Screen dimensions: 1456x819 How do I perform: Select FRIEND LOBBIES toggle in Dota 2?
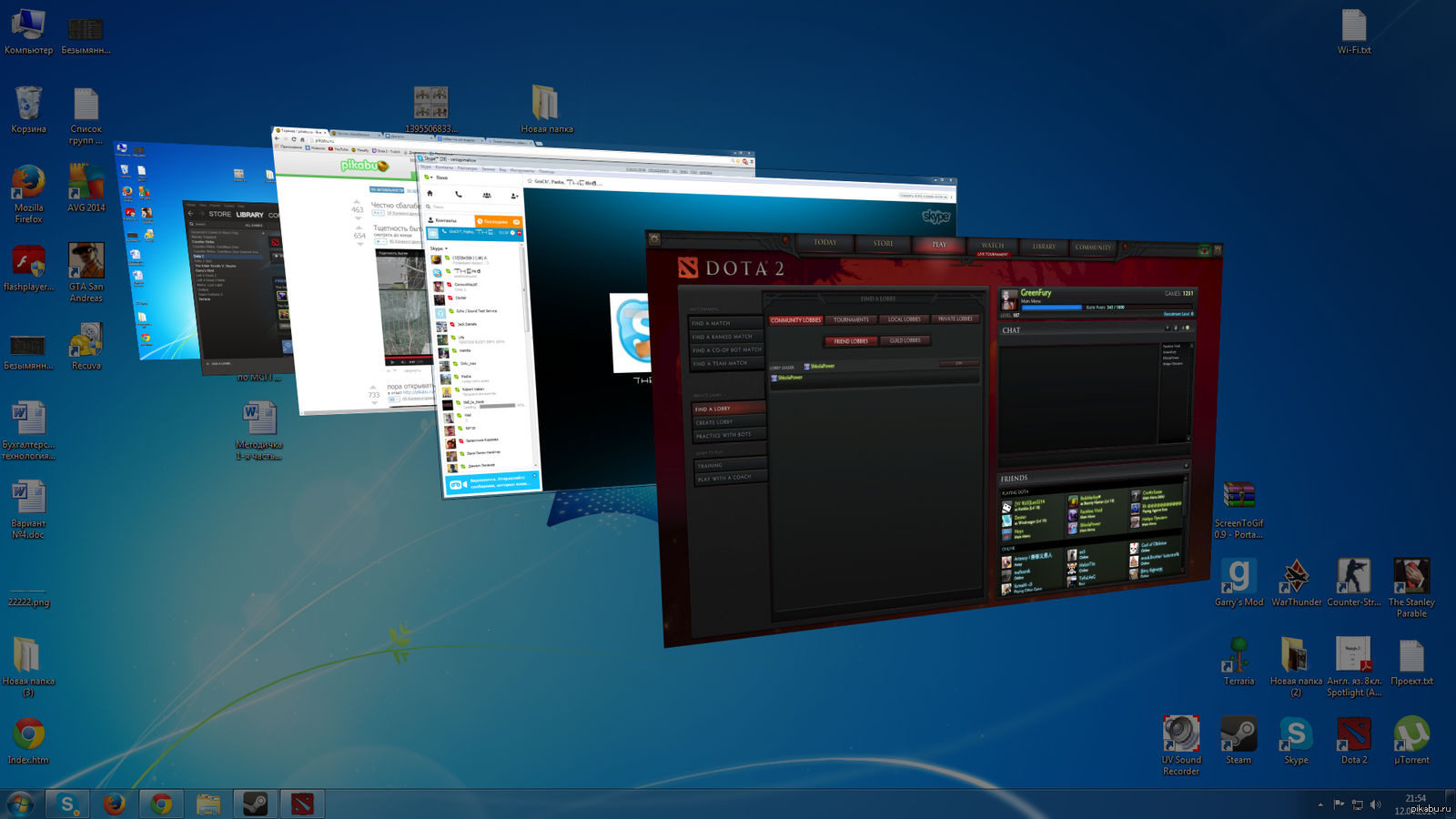851,341
